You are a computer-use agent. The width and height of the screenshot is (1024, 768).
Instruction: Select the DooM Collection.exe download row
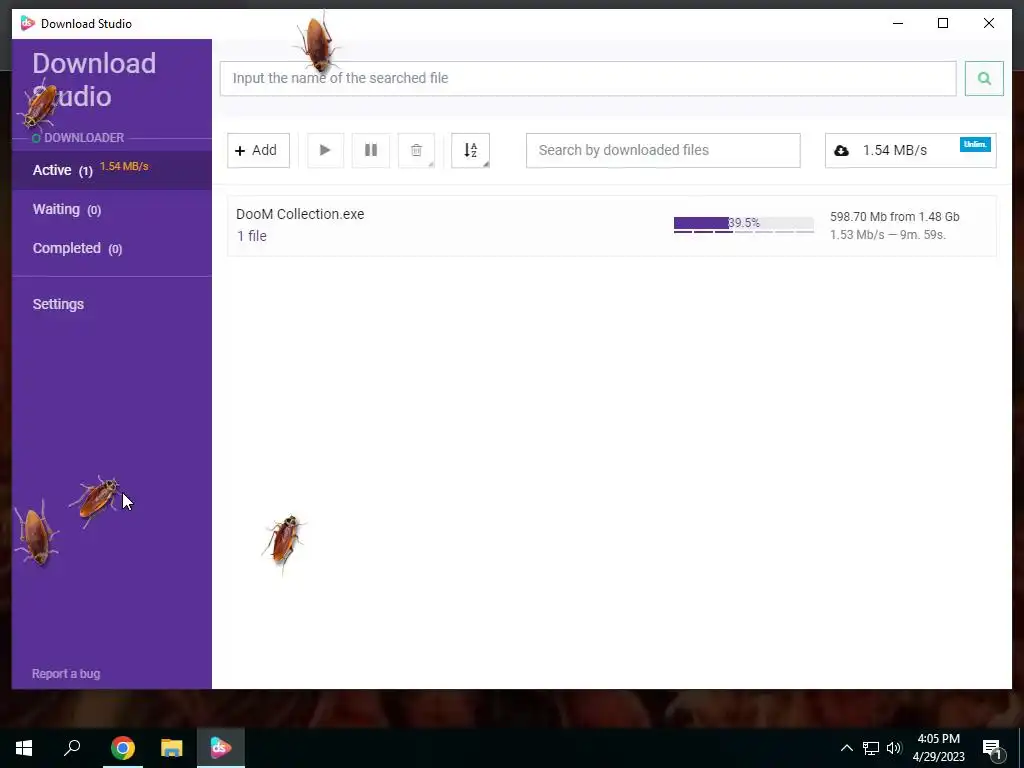click(611, 225)
